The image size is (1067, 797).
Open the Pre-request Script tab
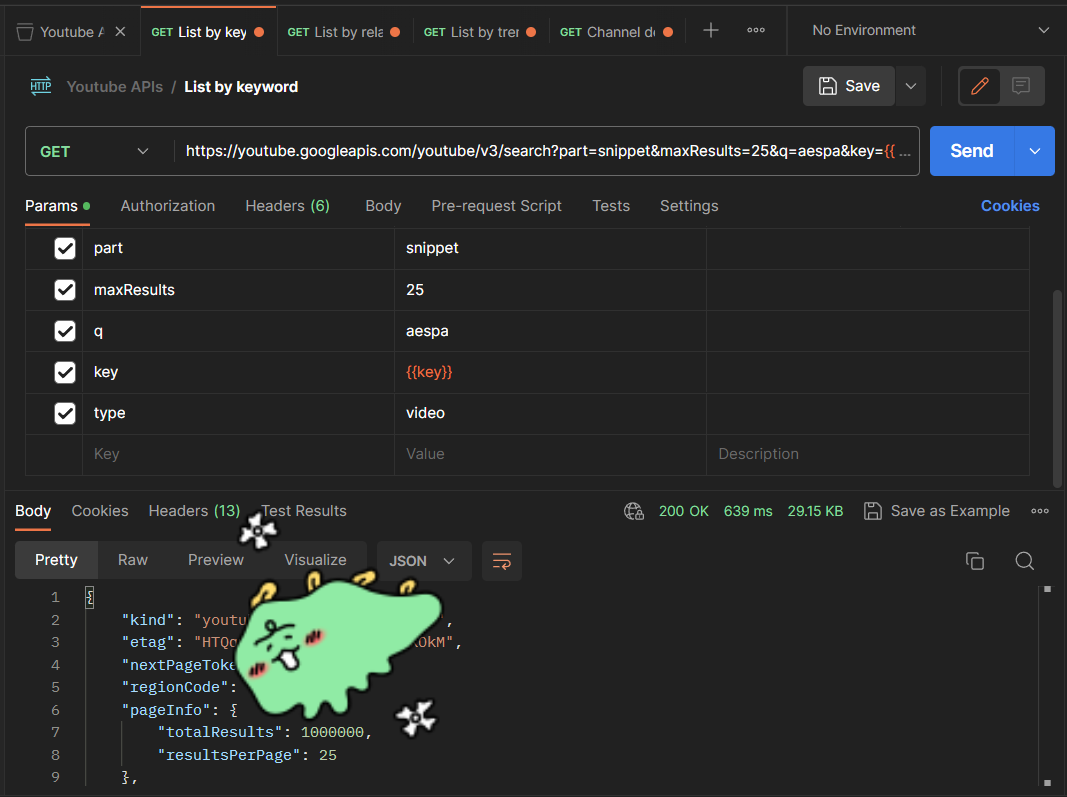[496, 206]
